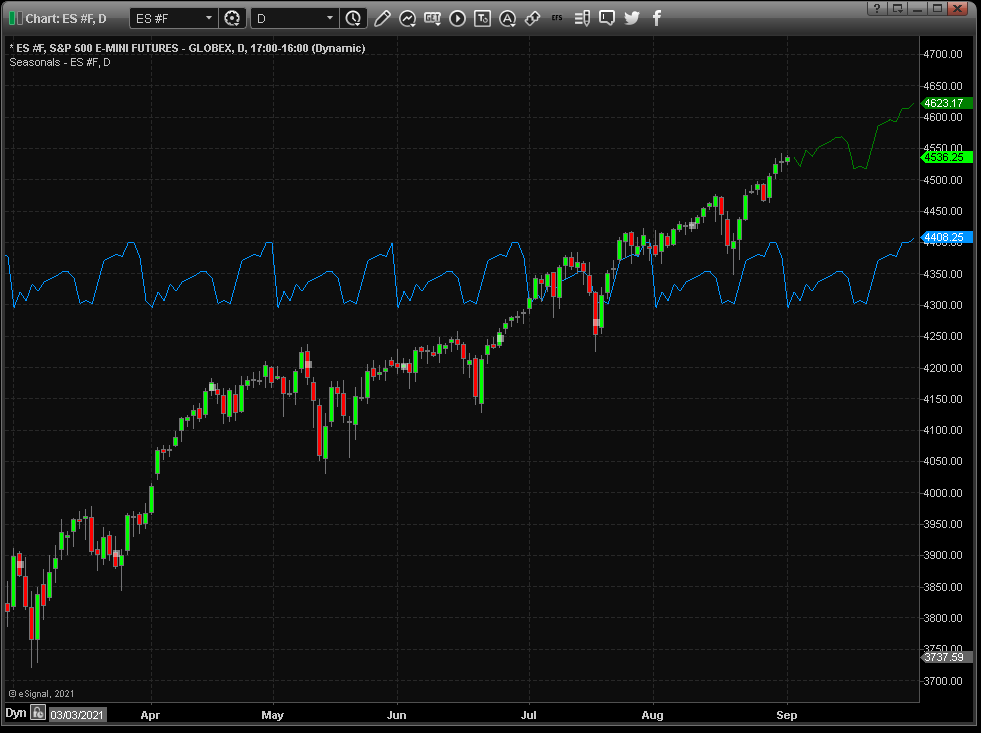981x733 pixels.
Task: Click the Chart: ES #F, D window title
Action: pyautogui.click(x=66, y=19)
